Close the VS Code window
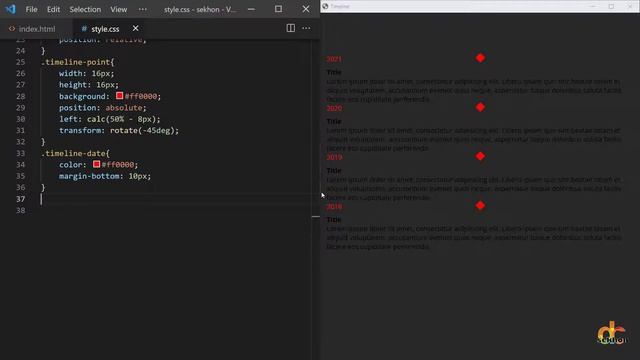The height and width of the screenshot is (360, 640). tap(306, 9)
